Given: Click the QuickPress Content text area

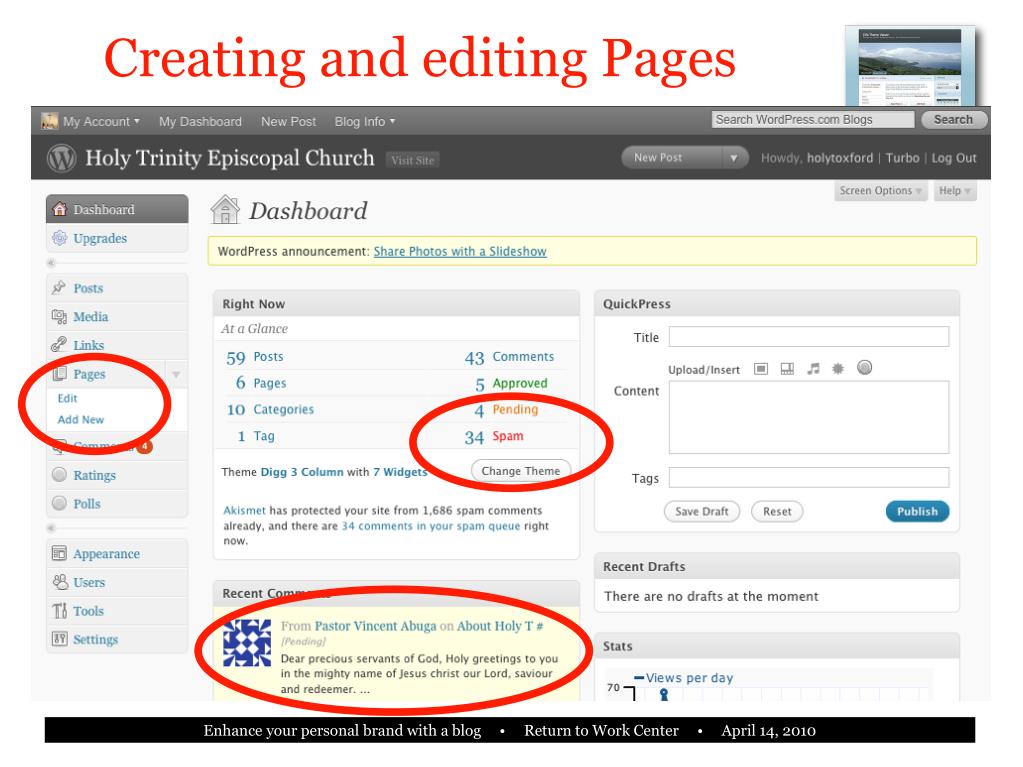Looking at the screenshot, I should click(808, 417).
